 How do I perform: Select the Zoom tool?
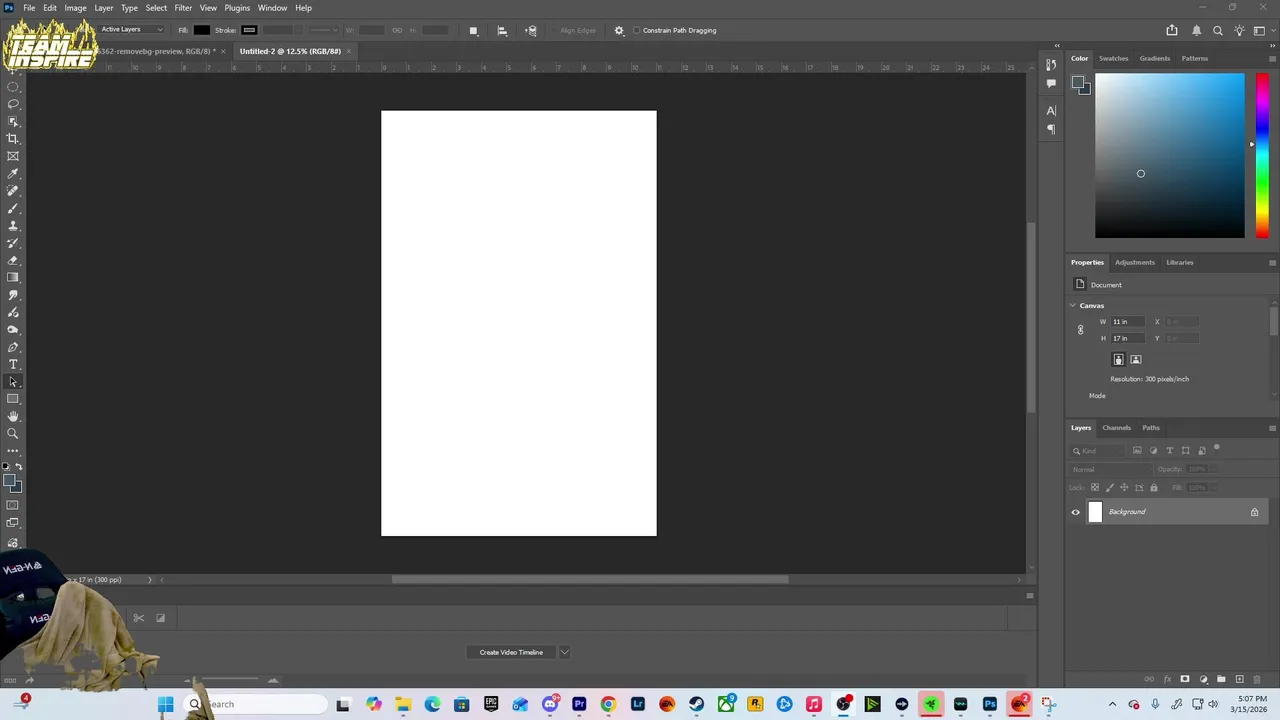[x=13, y=434]
